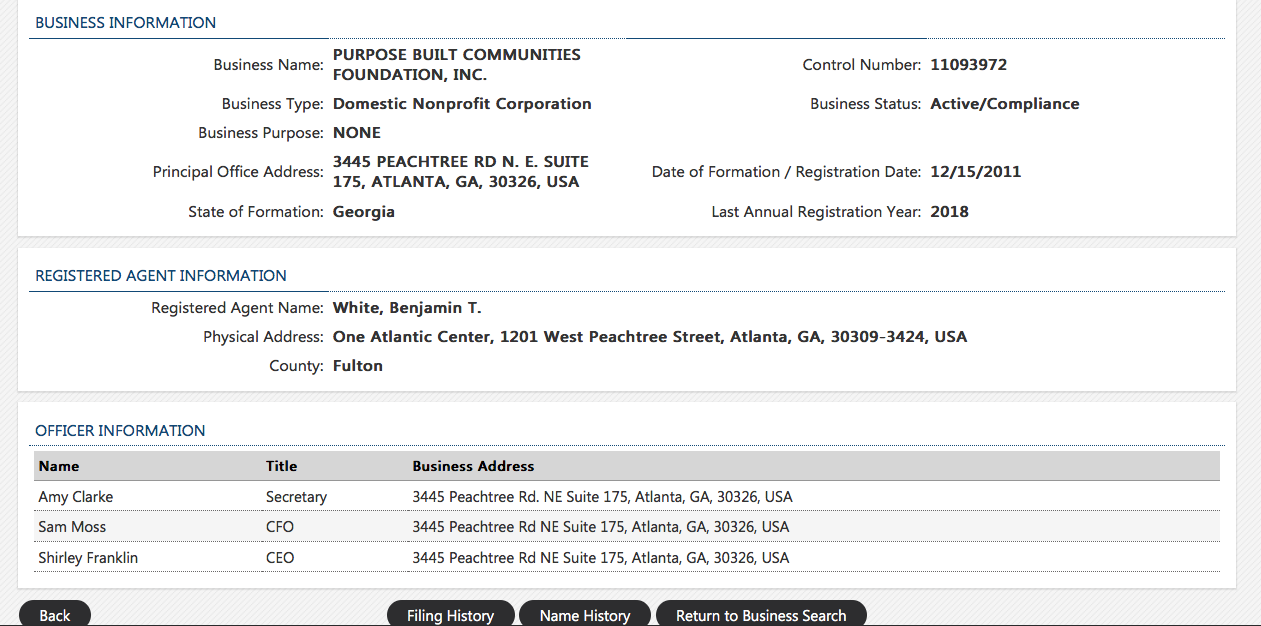Click the One Atlantic Center physical address
This screenshot has width=1261, height=626.
click(650, 337)
